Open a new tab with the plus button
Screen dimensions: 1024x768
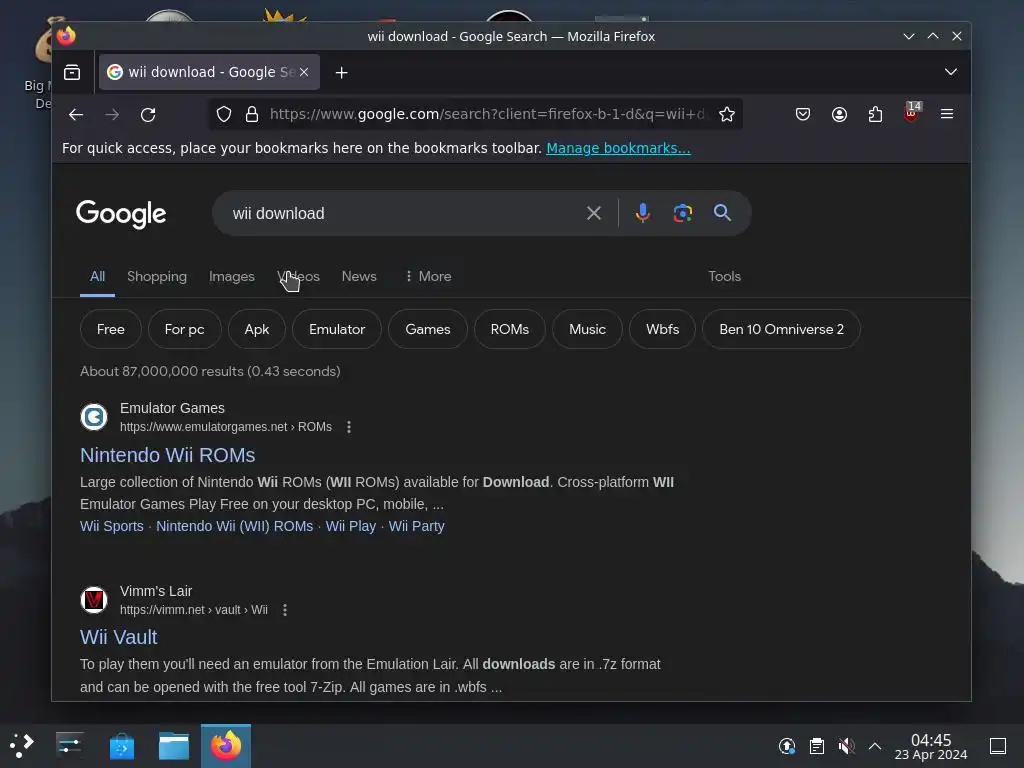(x=342, y=72)
